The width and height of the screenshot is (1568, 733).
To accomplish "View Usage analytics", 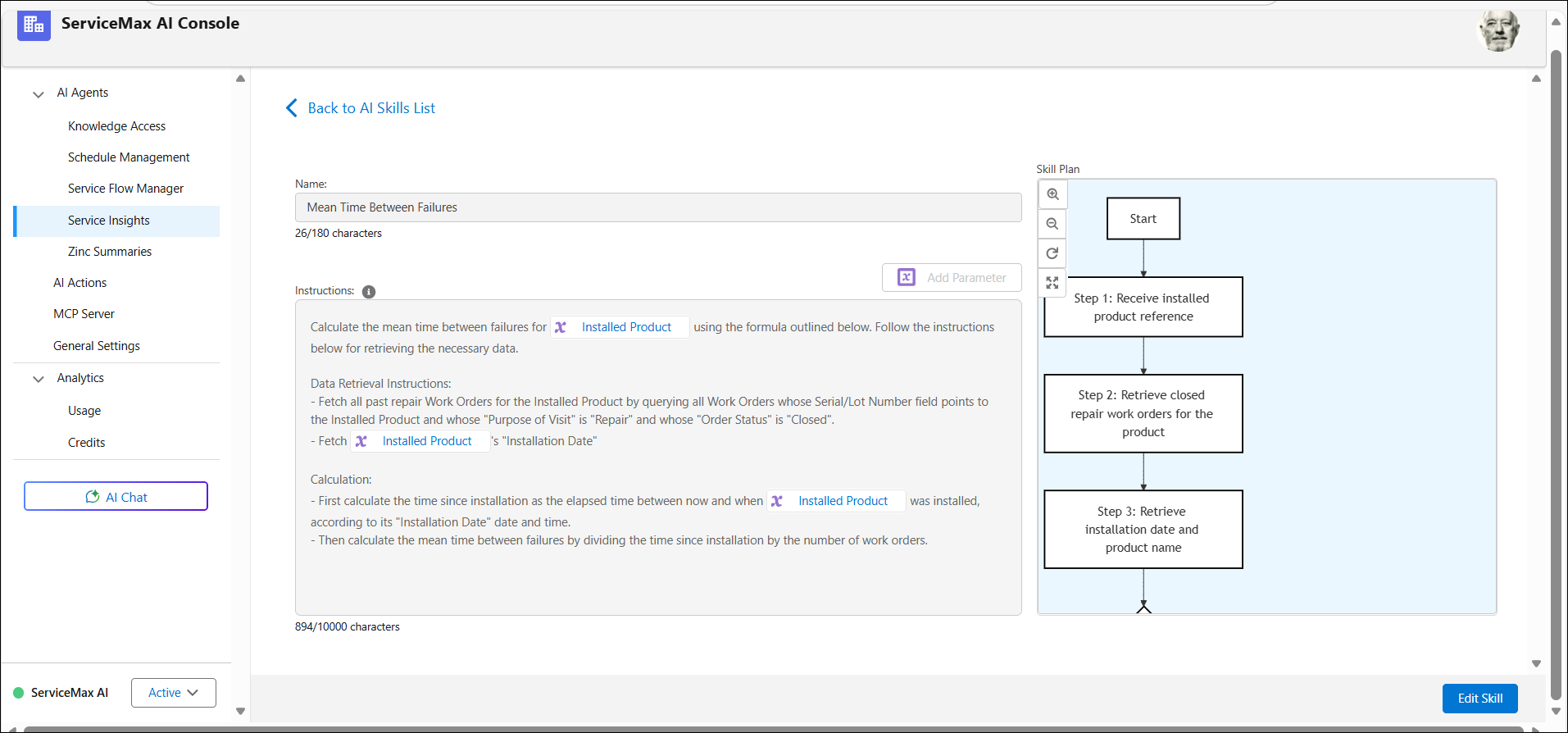I will tap(84, 411).
